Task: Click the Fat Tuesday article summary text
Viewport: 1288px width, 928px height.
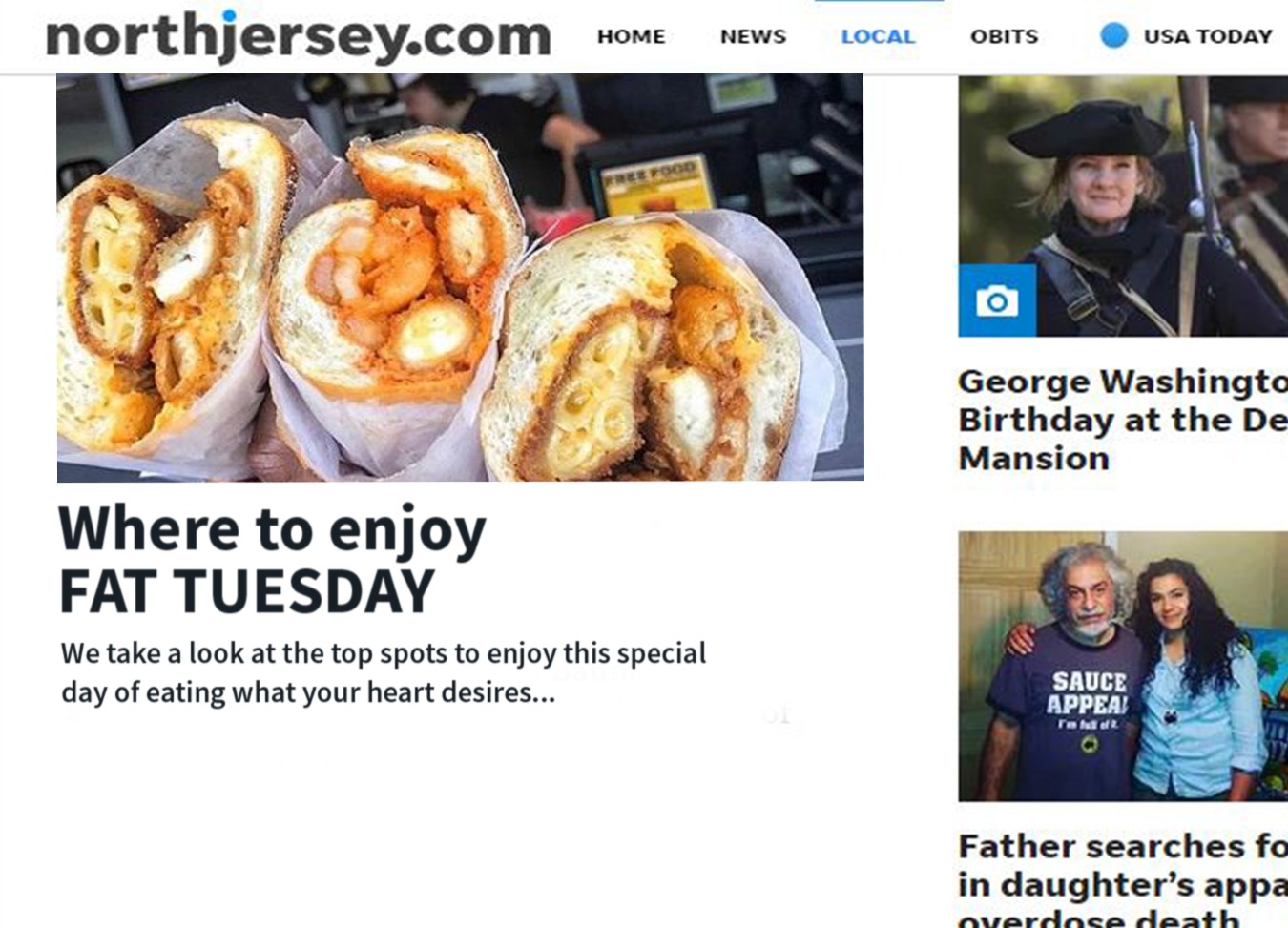Action: click(x=384, y=672)
